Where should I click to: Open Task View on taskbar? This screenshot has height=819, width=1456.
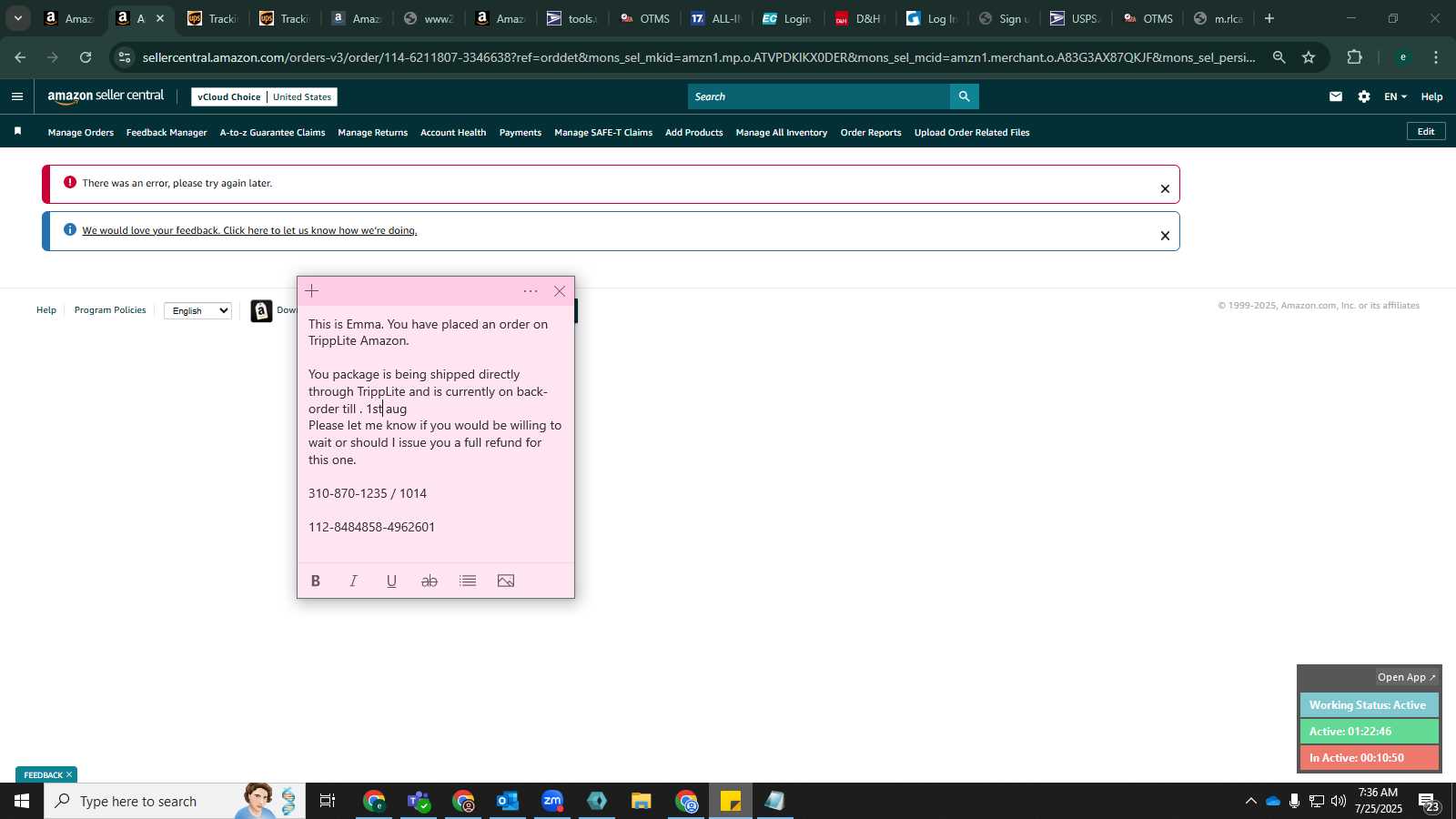click(x=328, y=801)
